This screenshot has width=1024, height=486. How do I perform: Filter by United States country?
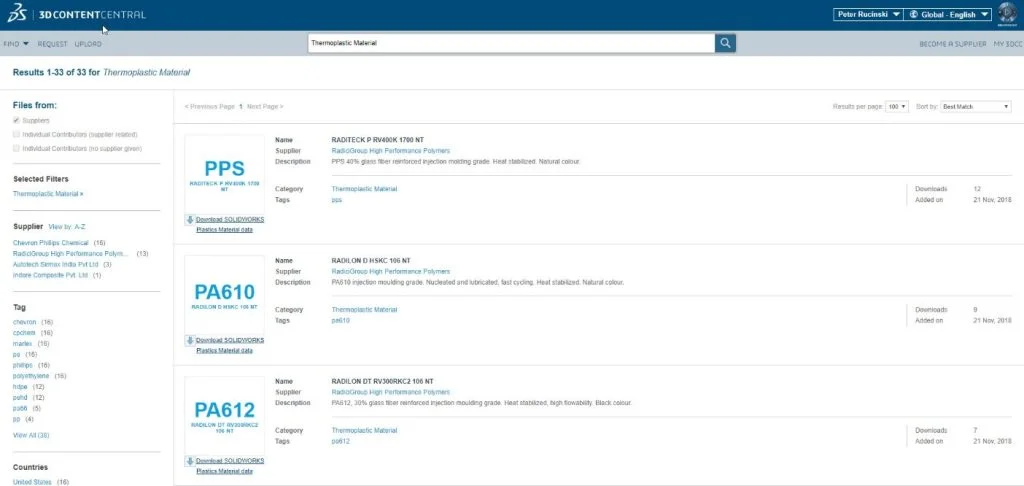click(x=33, y=482)
